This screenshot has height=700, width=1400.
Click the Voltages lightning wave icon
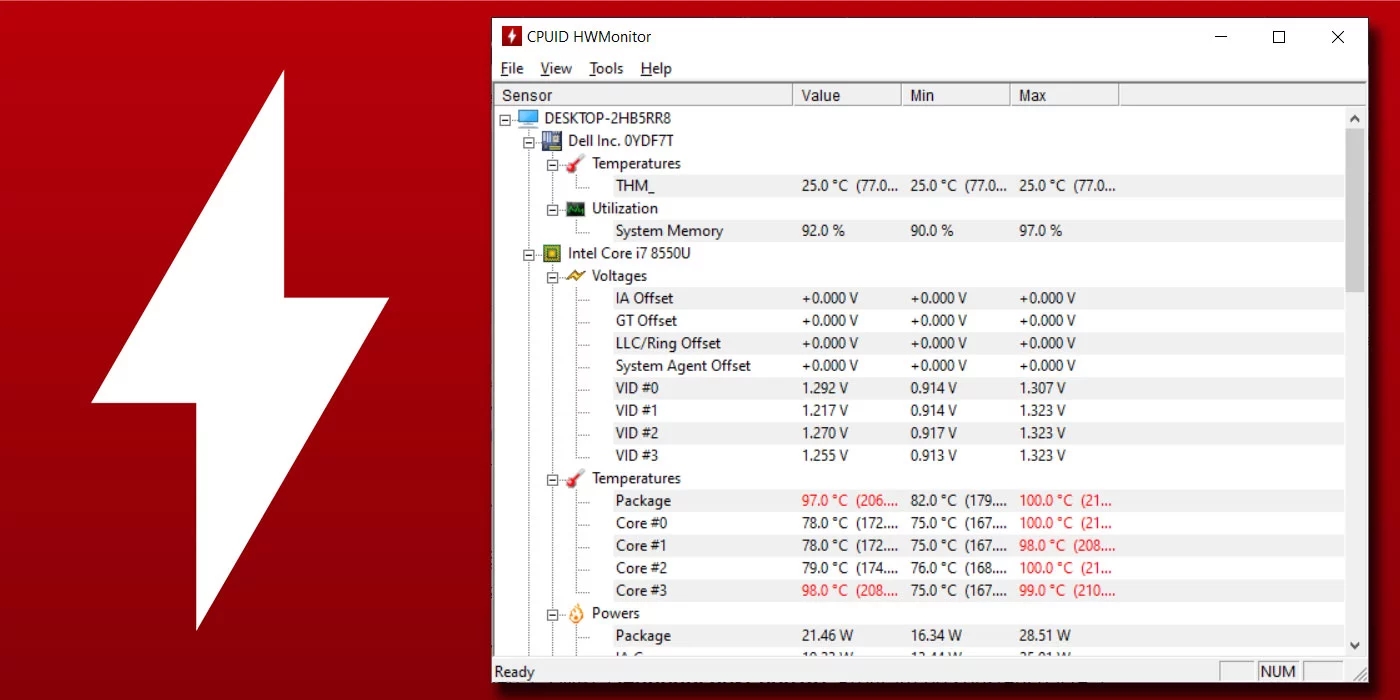click(x=575, y=276)
